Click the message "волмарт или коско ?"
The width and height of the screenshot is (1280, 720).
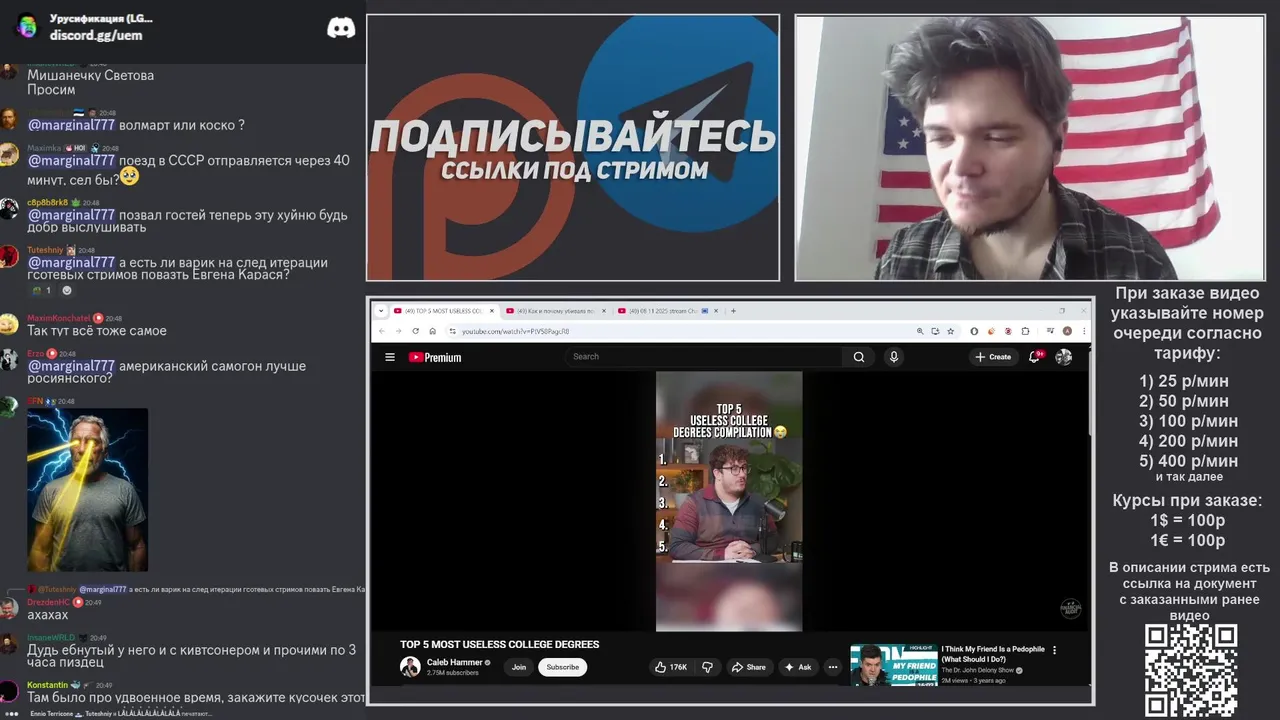coord(182,125)
